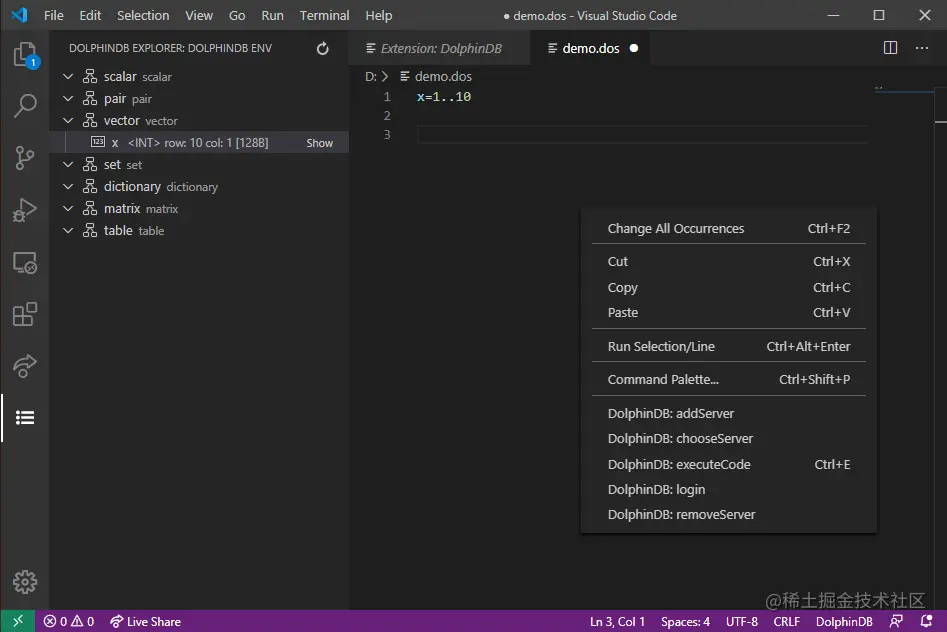
Task: Refresh the DolphinDB Env explorer
Action: pos(323,48)
